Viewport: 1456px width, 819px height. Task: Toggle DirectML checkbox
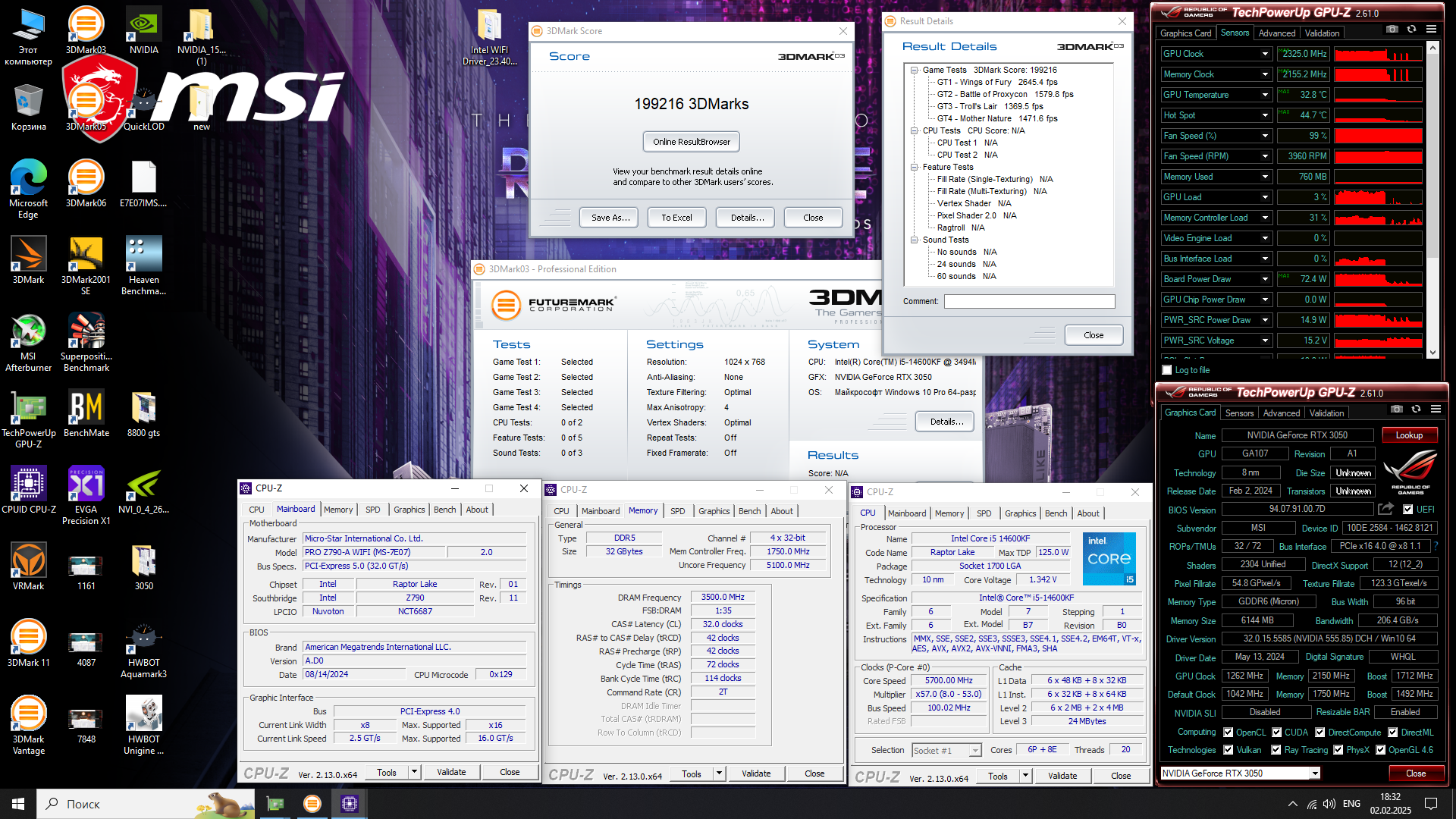[x=1393, y=733]
